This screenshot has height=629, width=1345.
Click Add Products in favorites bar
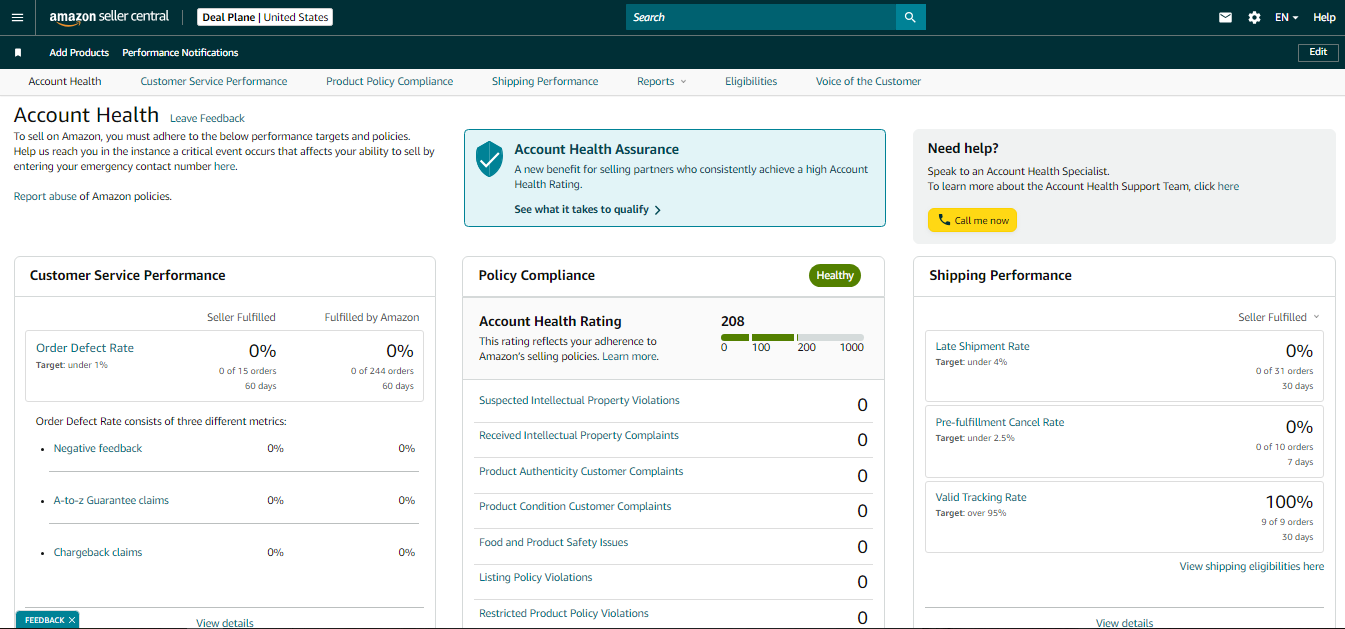[x=79, y=52]
